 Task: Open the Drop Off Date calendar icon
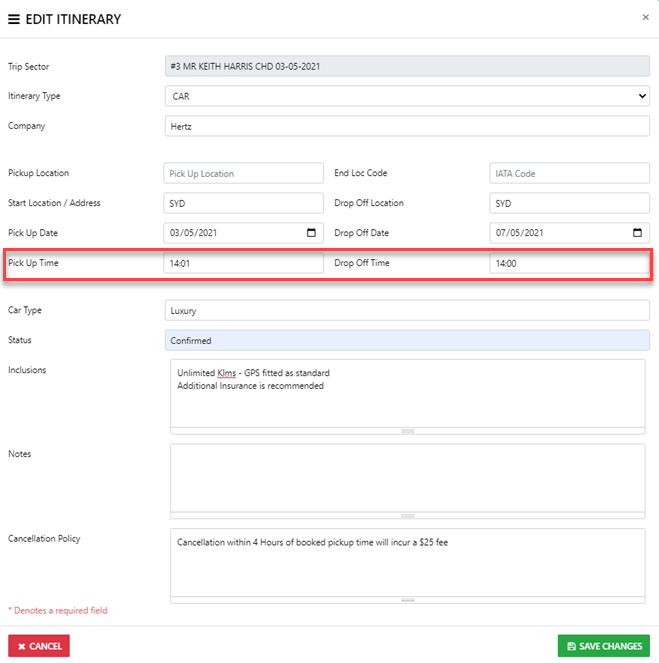tap(637, 233)
